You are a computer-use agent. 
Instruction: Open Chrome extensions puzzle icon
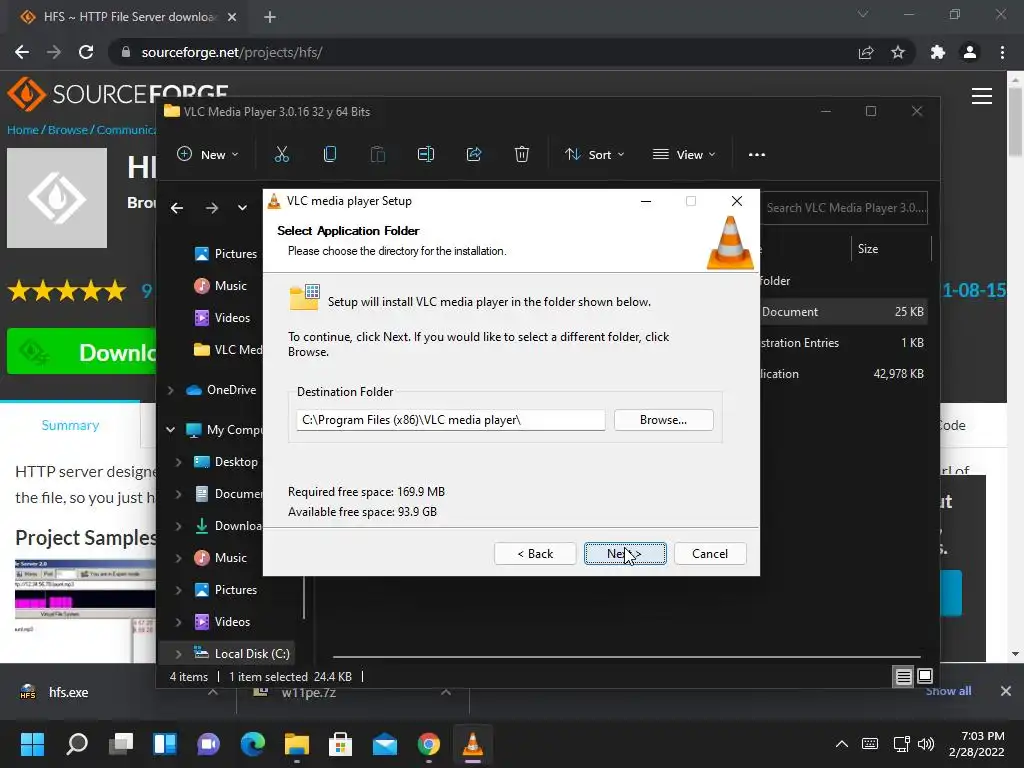pyautogui.click(x=938, y=52)
